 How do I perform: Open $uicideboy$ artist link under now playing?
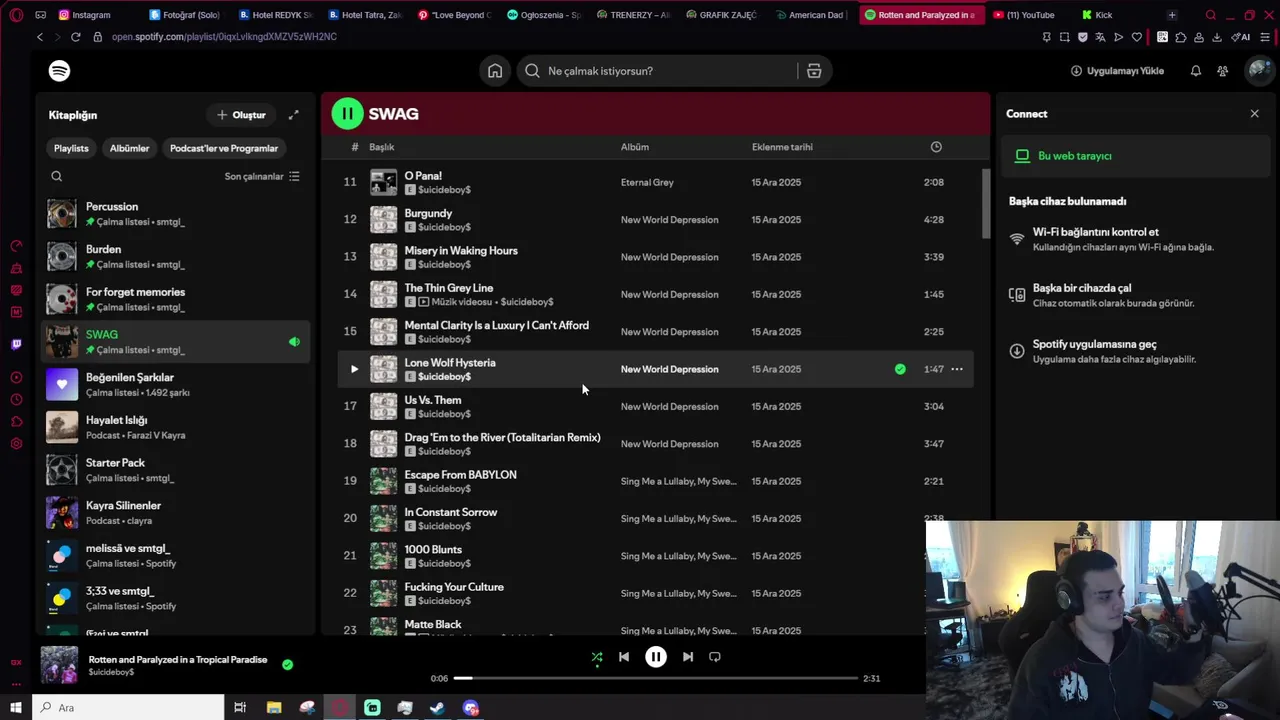[111, 673]
